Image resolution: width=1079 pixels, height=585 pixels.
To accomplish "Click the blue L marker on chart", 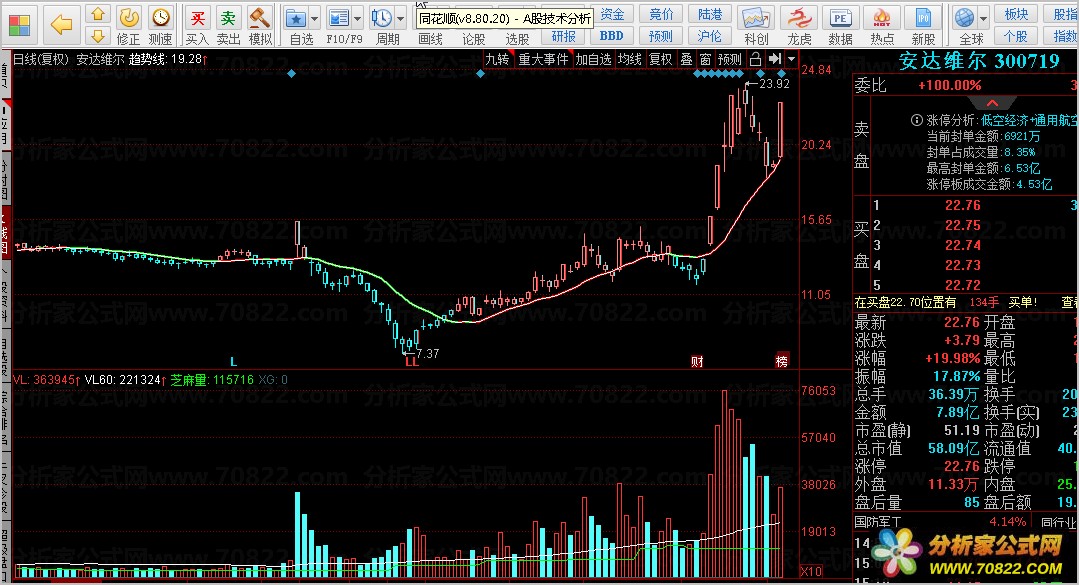I will (x=233, y=361).
